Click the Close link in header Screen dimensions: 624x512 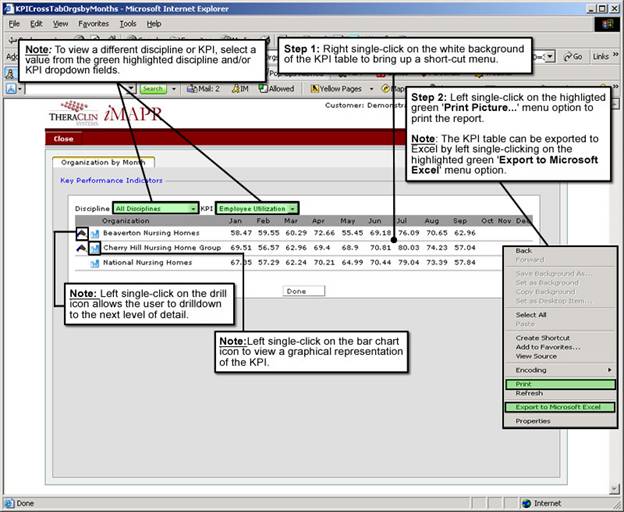pyautogui.click(x=63, y=139)
